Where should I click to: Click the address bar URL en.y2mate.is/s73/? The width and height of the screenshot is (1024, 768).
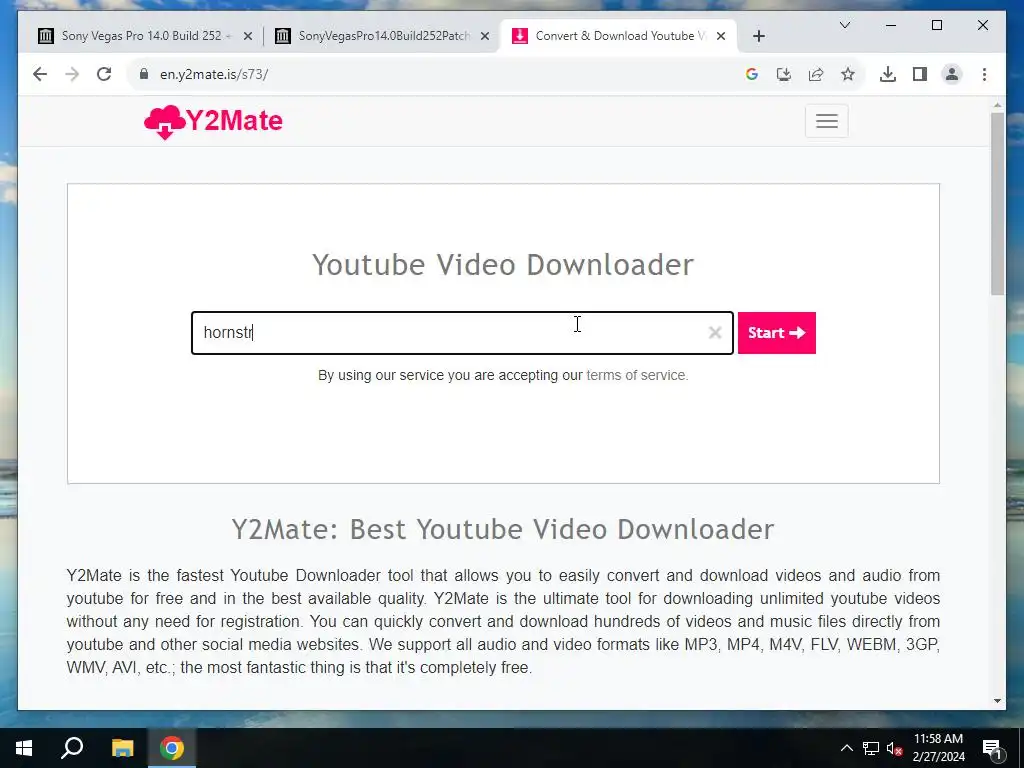coord(214,74)
